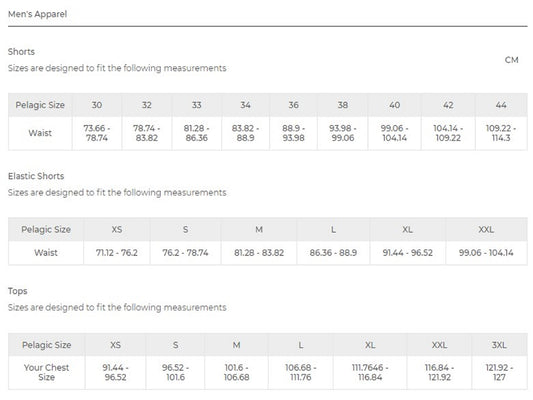
Task: Click the Tops section heading
Action: (18, 291)
